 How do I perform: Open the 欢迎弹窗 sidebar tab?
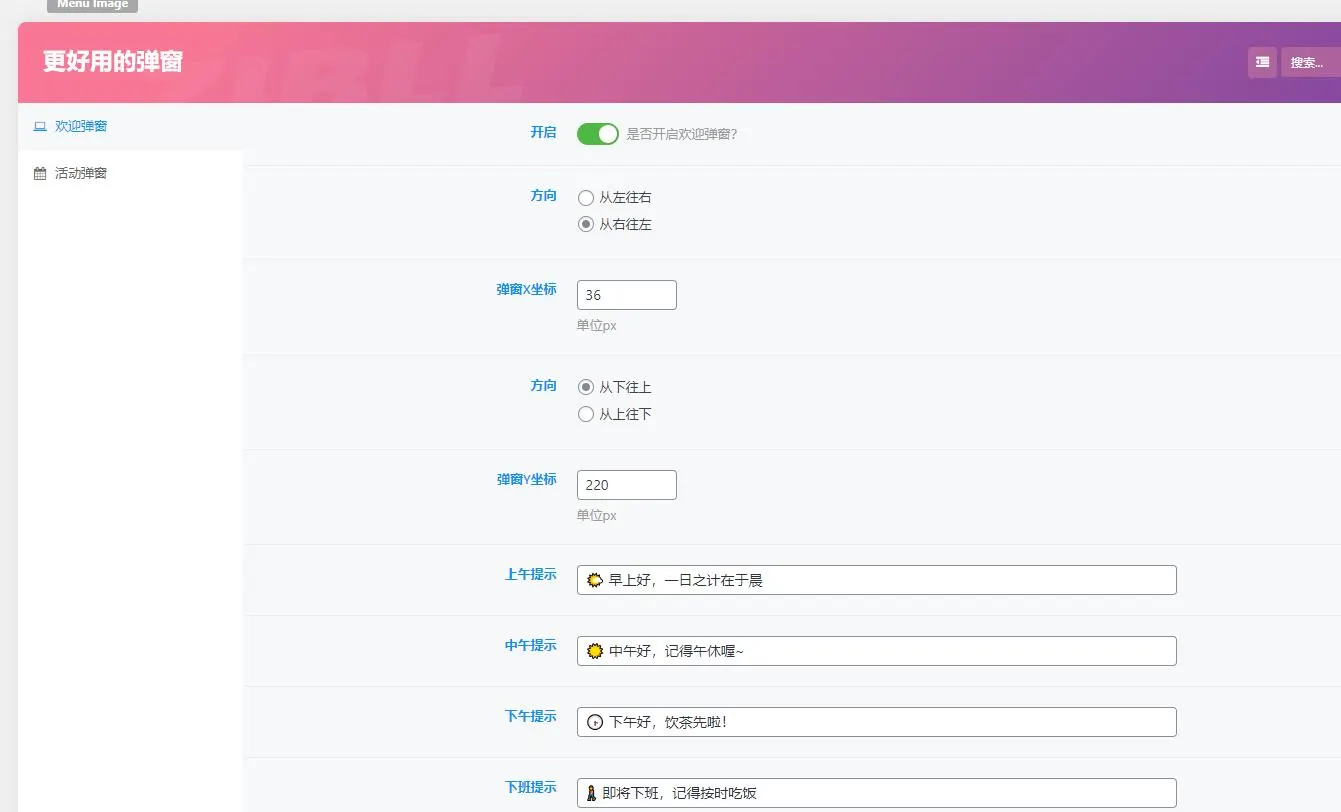[x=130, y=127]
